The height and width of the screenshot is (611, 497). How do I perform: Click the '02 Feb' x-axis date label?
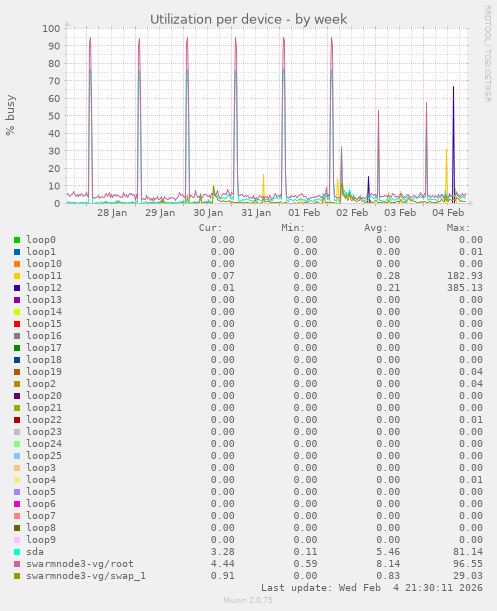pos(352,213)
